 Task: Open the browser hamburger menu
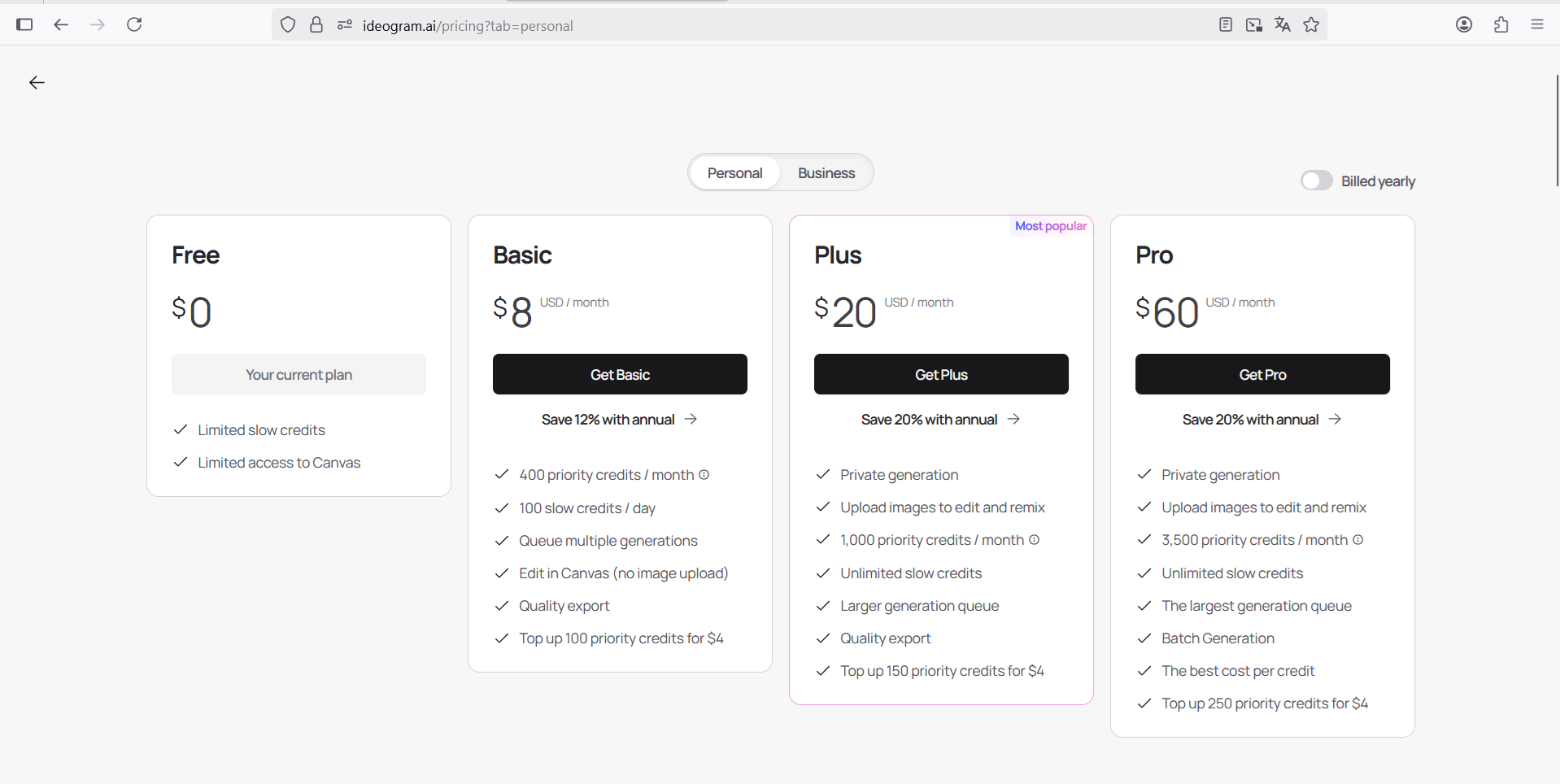(x=1536, y=24)
